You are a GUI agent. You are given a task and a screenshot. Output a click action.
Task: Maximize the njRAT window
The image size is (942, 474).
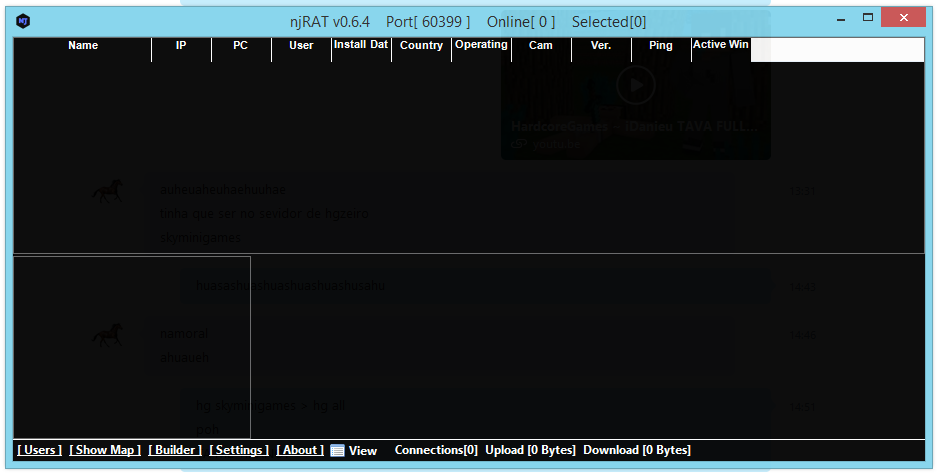[868, 18]
